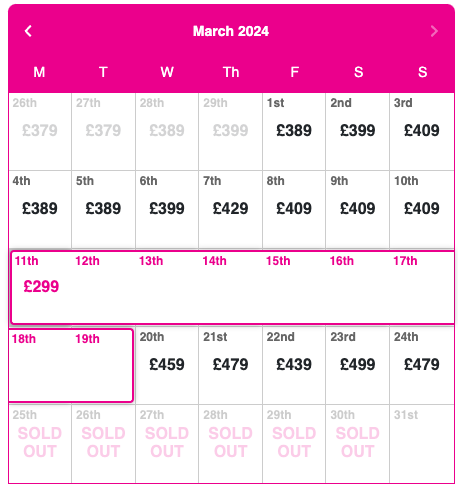Choose 22nd March priced £439
The width and height of the screenshot is (458, 491).
[294, 366]
